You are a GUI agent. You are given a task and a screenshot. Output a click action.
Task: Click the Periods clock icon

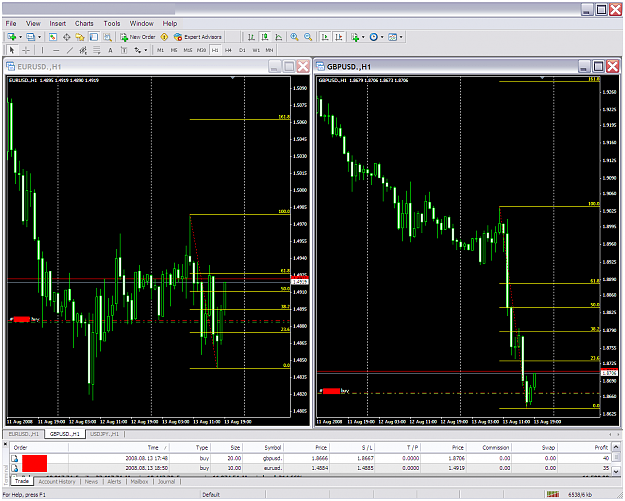[373, 37]
